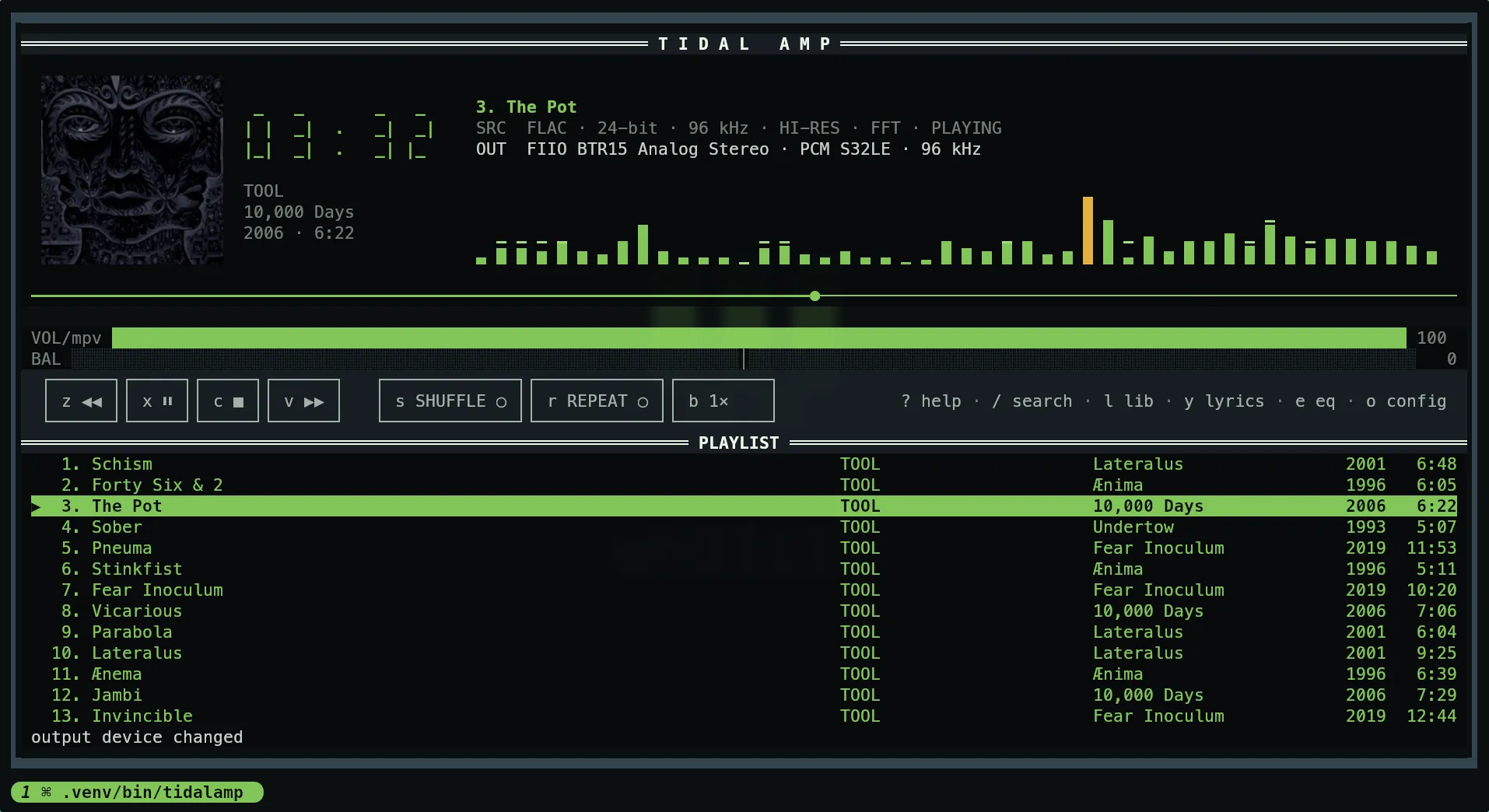Screen dimensions: 1489x812
Task: Select playlist track 8. Vicarious
Action: click(744, 611)
